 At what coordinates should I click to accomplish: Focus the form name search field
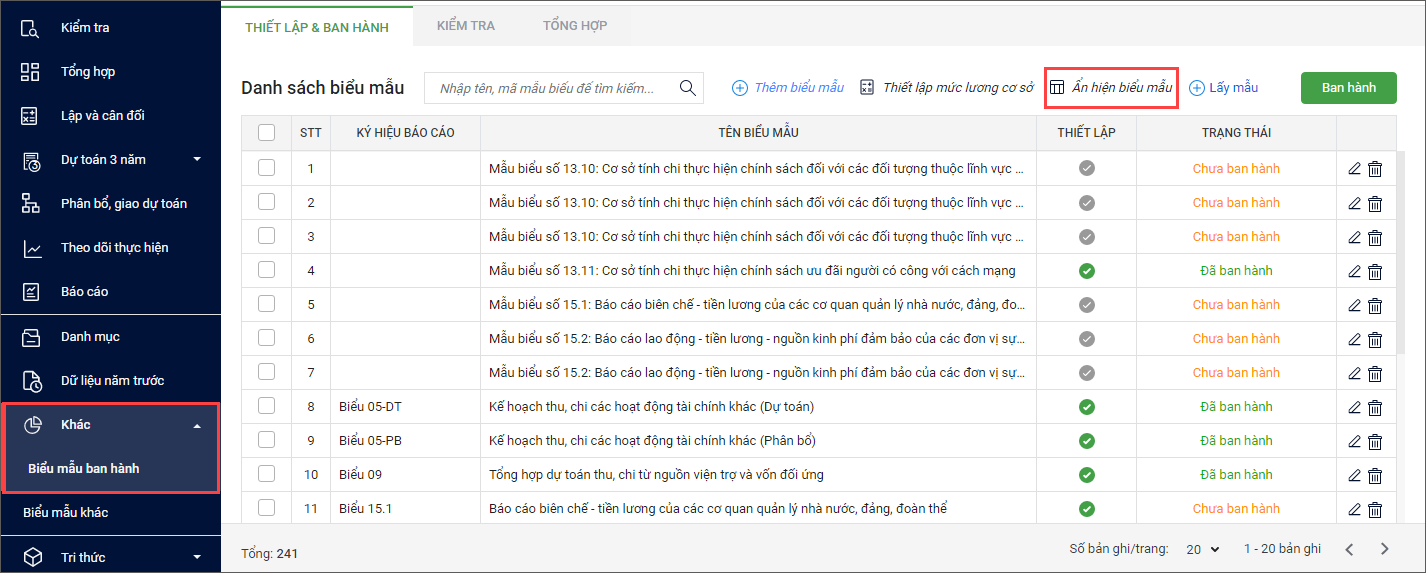[550, 88]
